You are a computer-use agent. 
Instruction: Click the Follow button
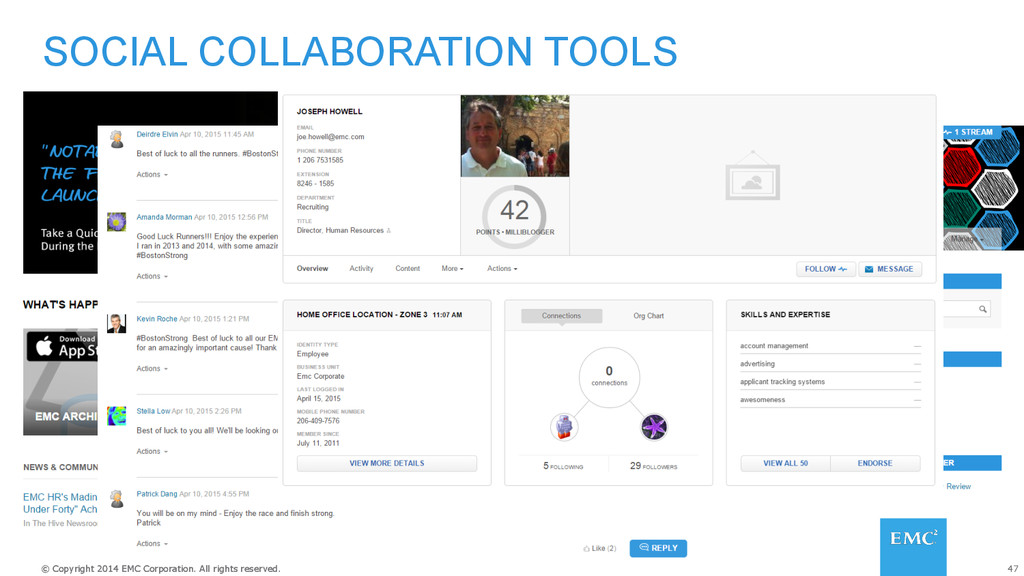point(825,269)
